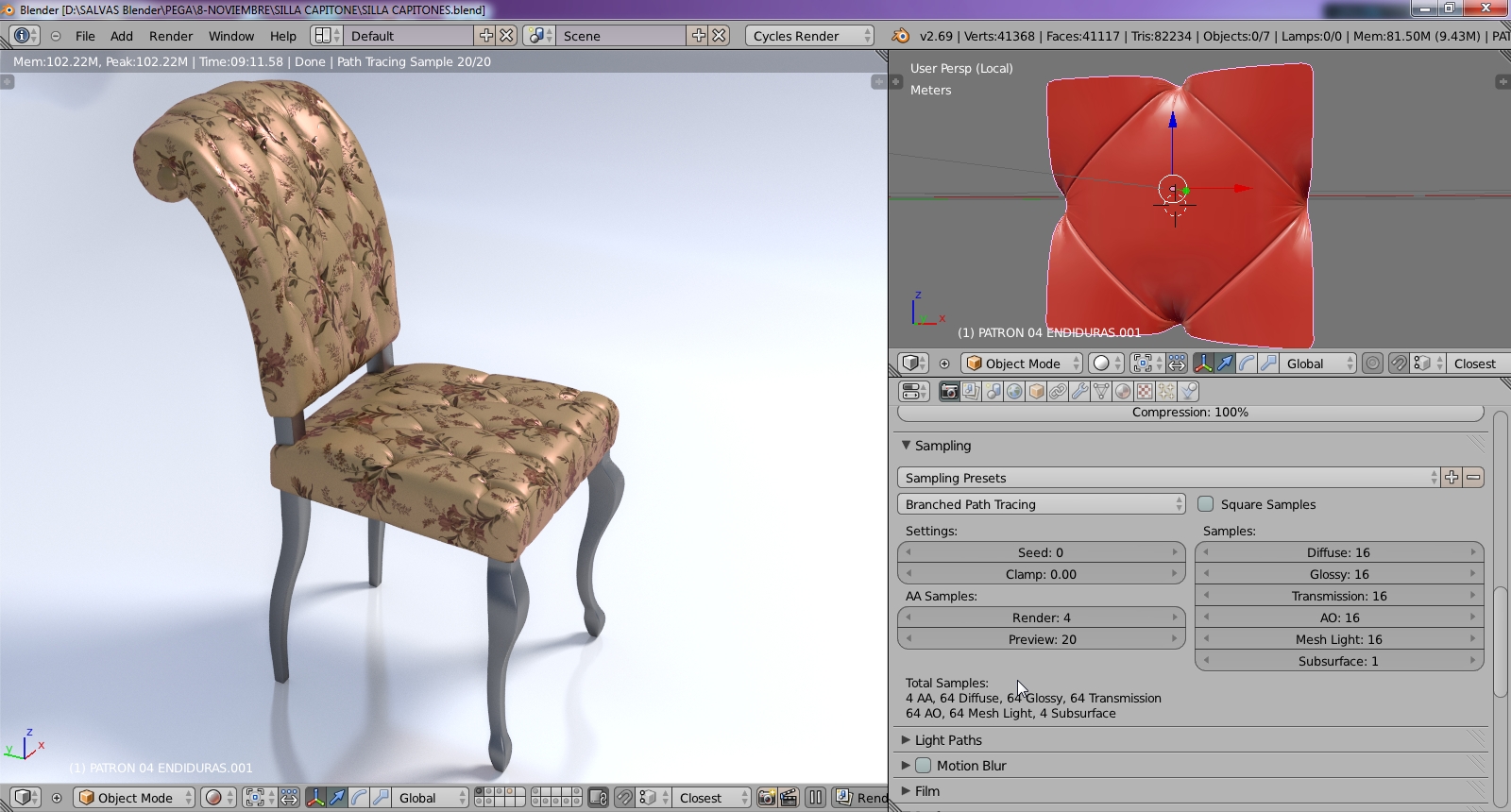Open the Add menu
This screenshot has height=812, width=1511.
click(122, 36)
